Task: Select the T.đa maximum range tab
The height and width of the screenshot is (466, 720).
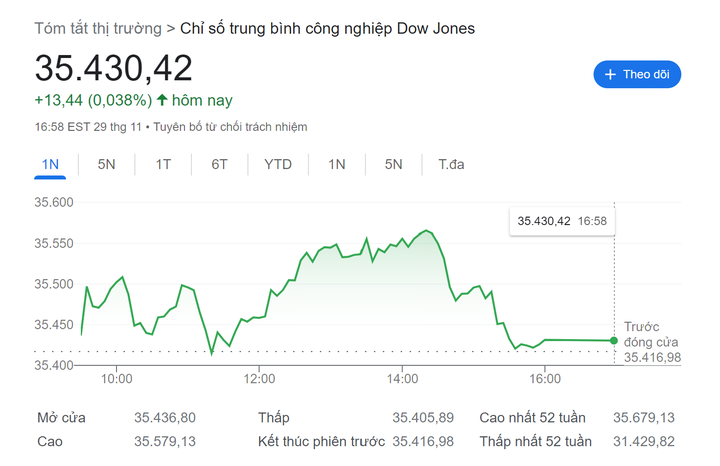Action: pos(451,164)
